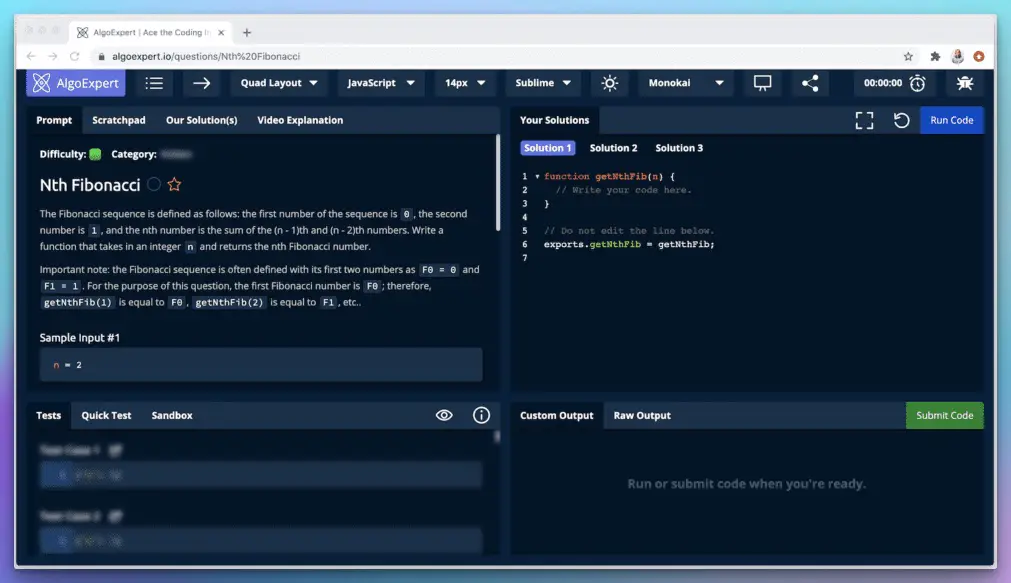Toggle light mode sun icon
The width and height of the screenshot is (1011, 583).
click(609, 83)
